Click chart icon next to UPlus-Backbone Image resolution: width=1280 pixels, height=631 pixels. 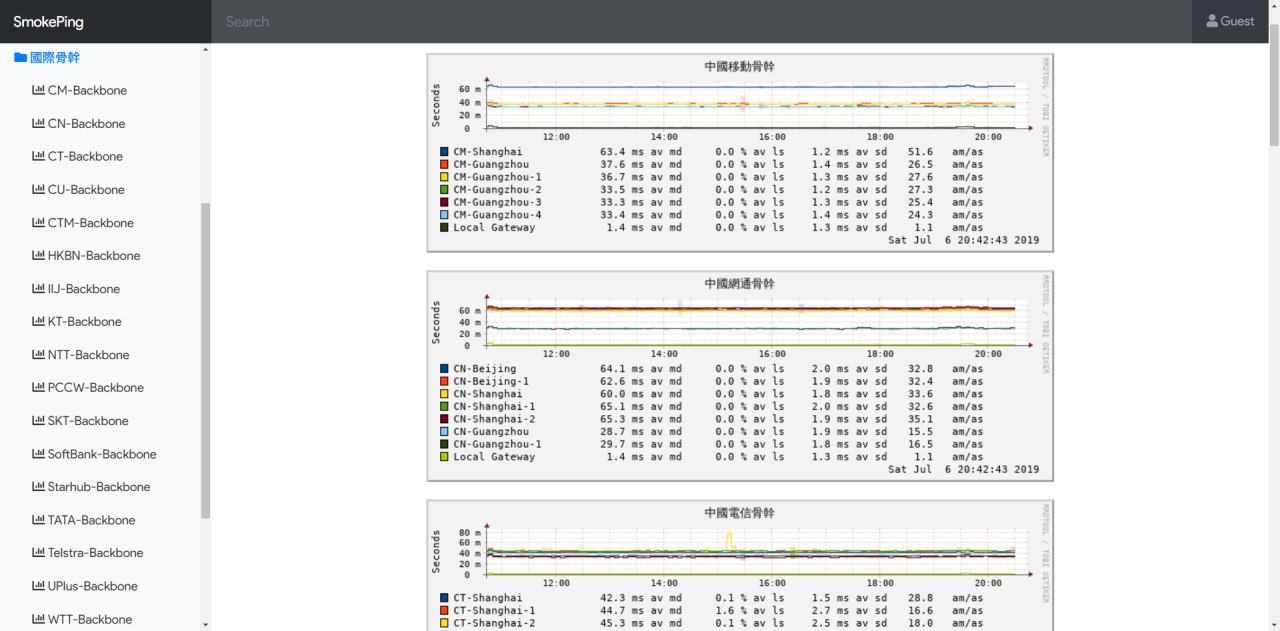pos(38,586)
